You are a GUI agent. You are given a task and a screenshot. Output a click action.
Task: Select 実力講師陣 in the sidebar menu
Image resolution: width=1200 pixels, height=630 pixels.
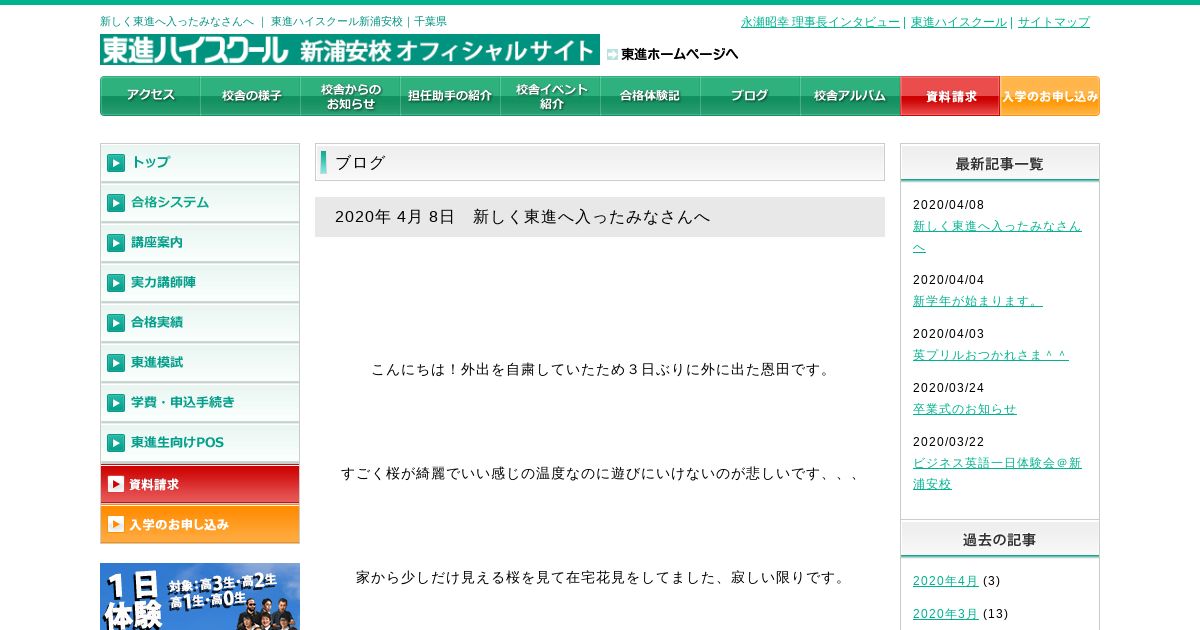tap(200, 282)
